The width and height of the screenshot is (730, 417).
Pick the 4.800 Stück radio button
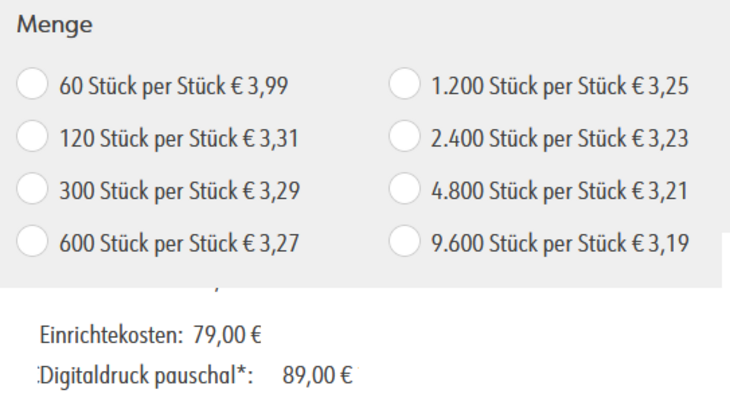tap(404, 189)
